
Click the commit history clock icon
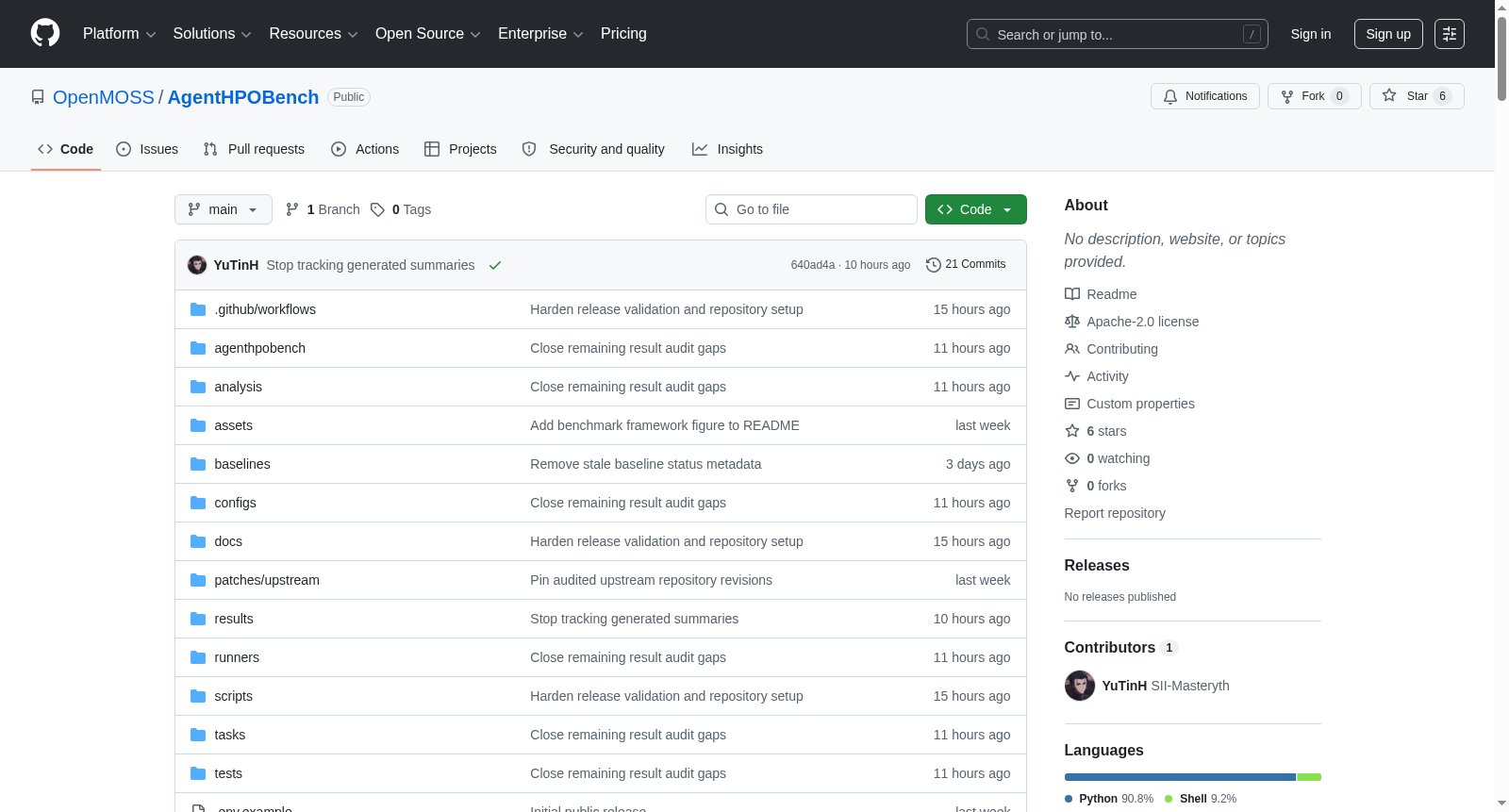click(x=934, y=265)
